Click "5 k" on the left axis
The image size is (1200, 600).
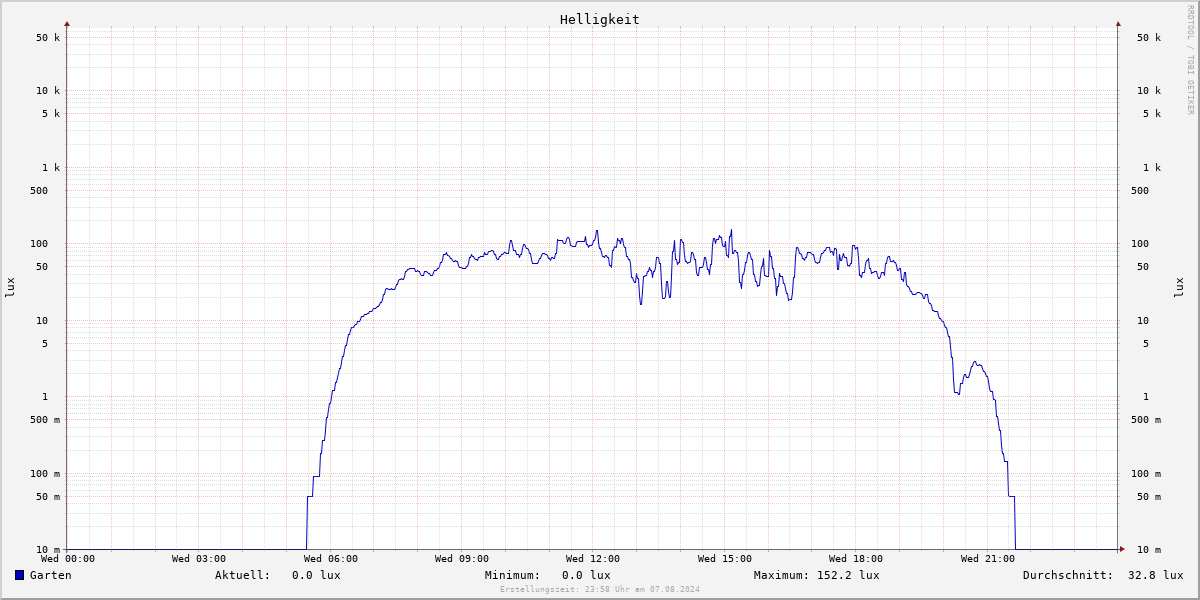[51, 114]
